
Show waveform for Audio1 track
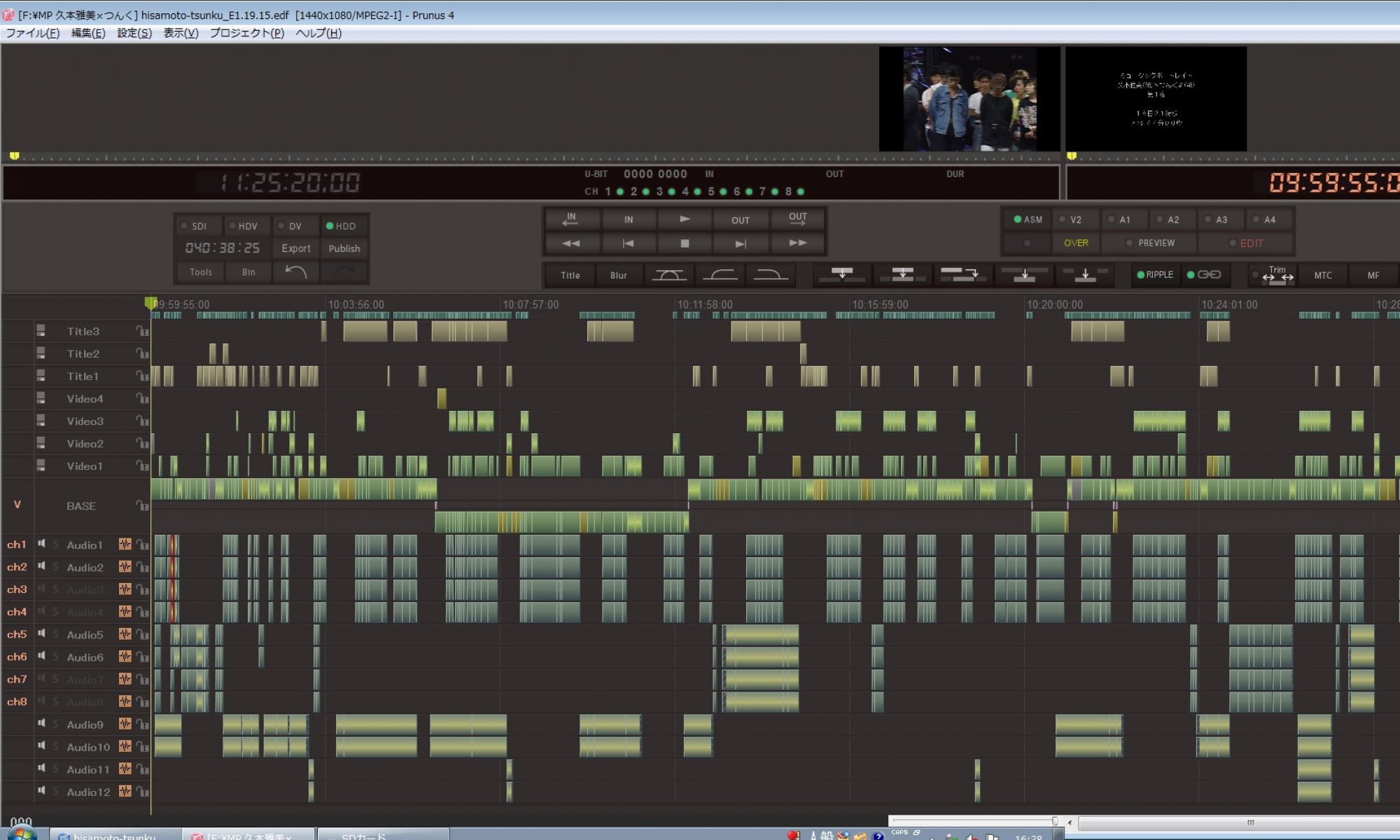click(x=125, y=544)
